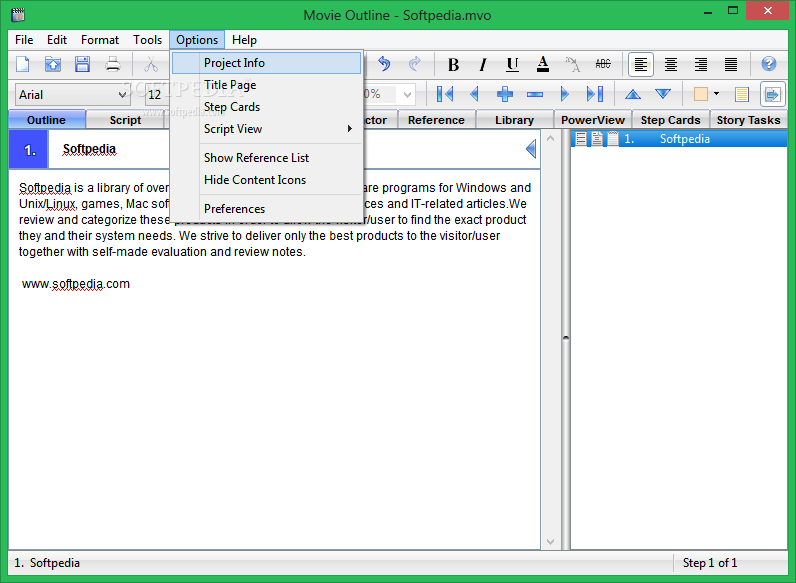Add a new step with the plus icon
Screen dimensions: 796x583
pos(505,94)
